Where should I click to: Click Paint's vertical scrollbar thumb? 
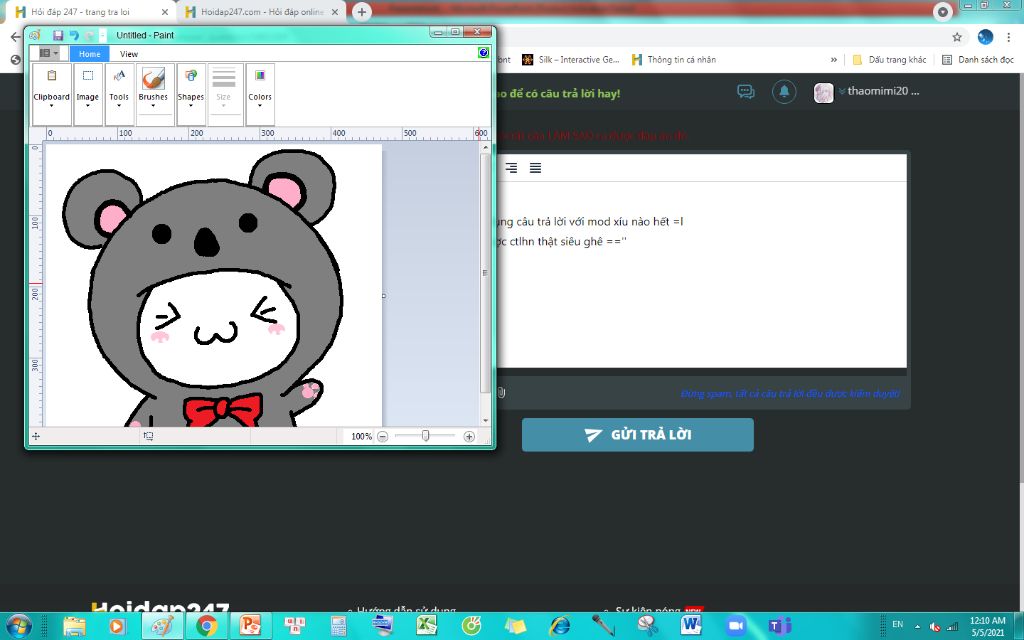tap(485, 273)
